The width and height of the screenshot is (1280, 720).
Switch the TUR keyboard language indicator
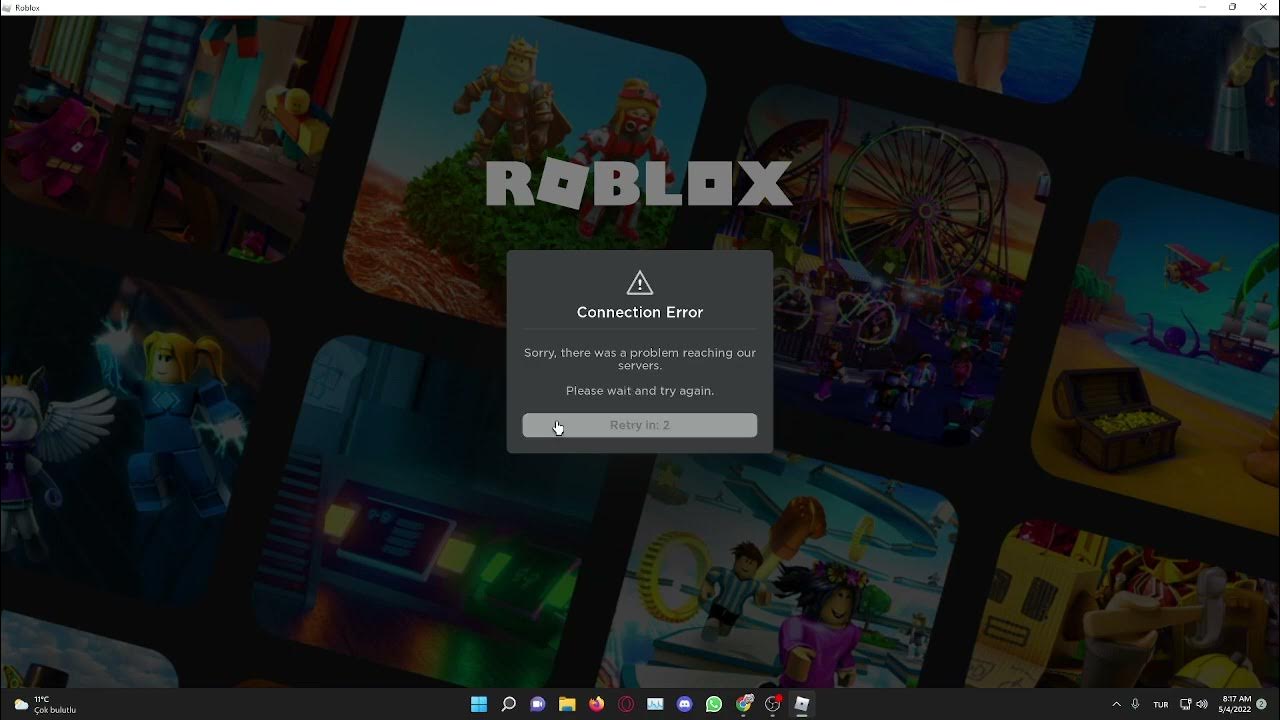1160,704
